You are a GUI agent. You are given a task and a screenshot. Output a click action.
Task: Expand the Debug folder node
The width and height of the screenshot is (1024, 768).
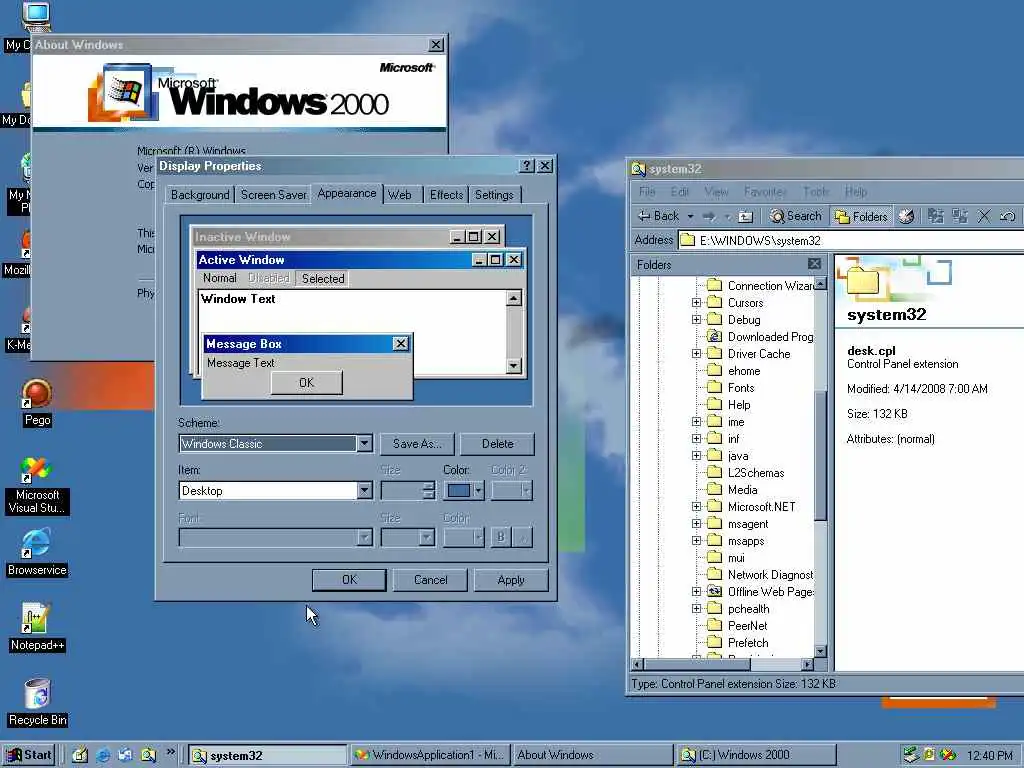coord(696,320)
